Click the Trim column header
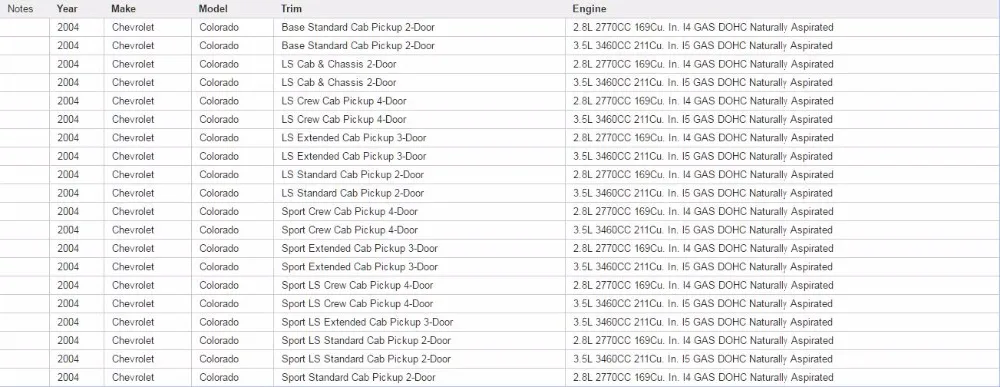The width and height of the screenshot is (1000, 387). click(x=291, y=9)
